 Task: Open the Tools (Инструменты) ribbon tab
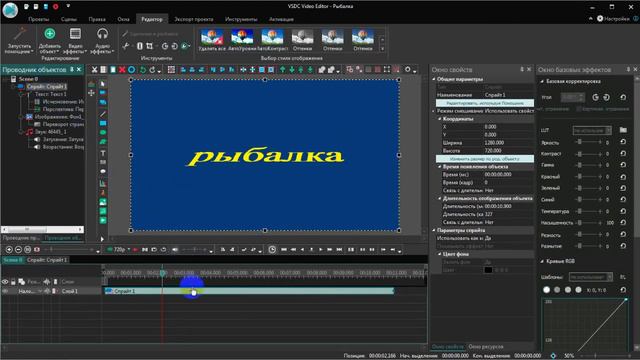pyautogui.click(x=241, y=19)
